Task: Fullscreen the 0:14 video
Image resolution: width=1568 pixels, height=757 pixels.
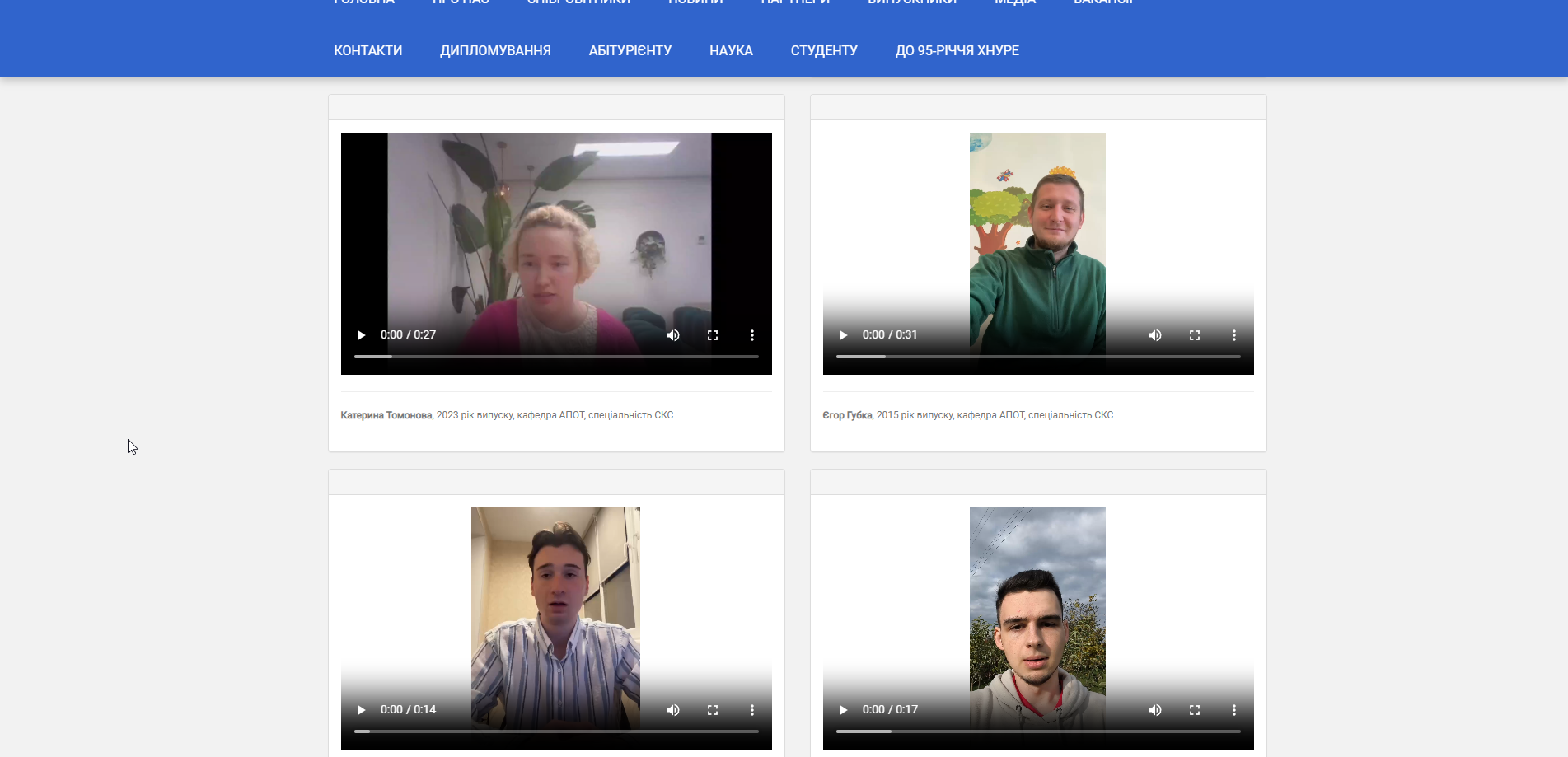Action: (713, 710)
